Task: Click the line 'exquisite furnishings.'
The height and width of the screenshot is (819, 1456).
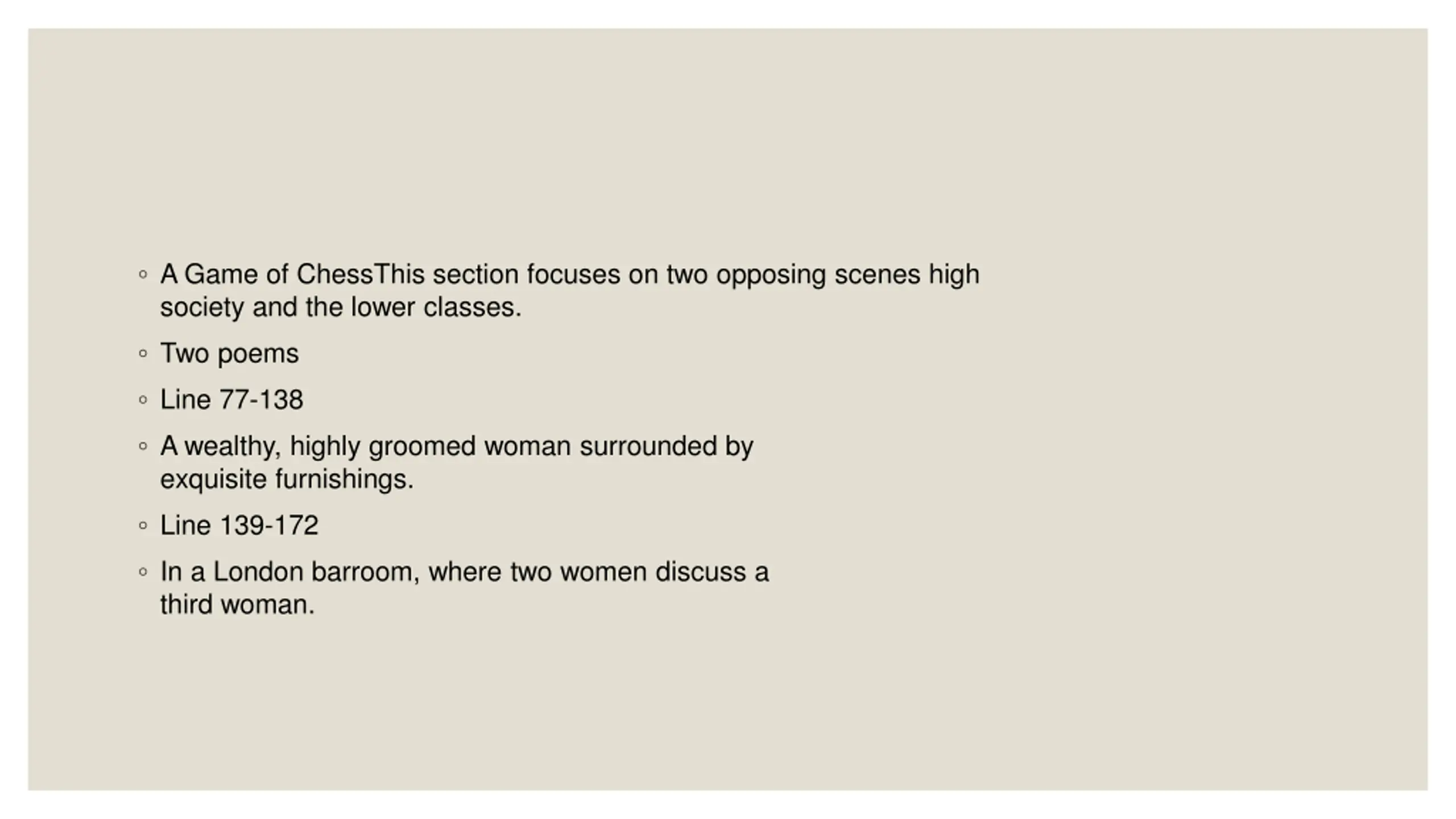Action: coord(287,479)
